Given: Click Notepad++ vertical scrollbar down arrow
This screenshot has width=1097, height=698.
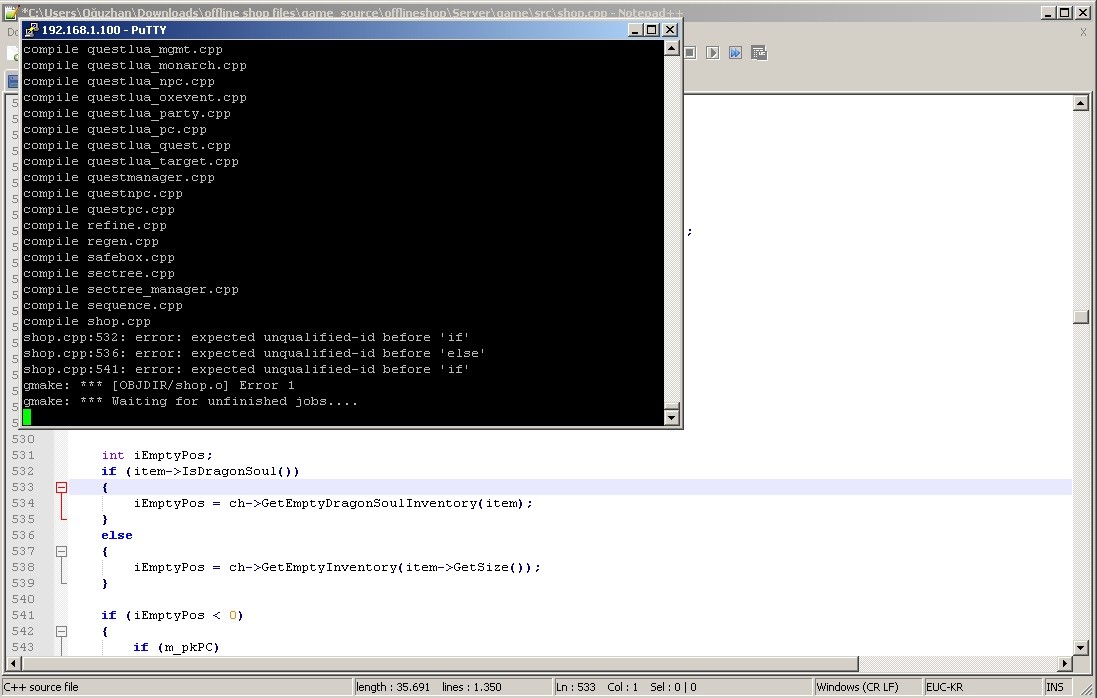Looking at the screenshot, I should (1080, 648).
